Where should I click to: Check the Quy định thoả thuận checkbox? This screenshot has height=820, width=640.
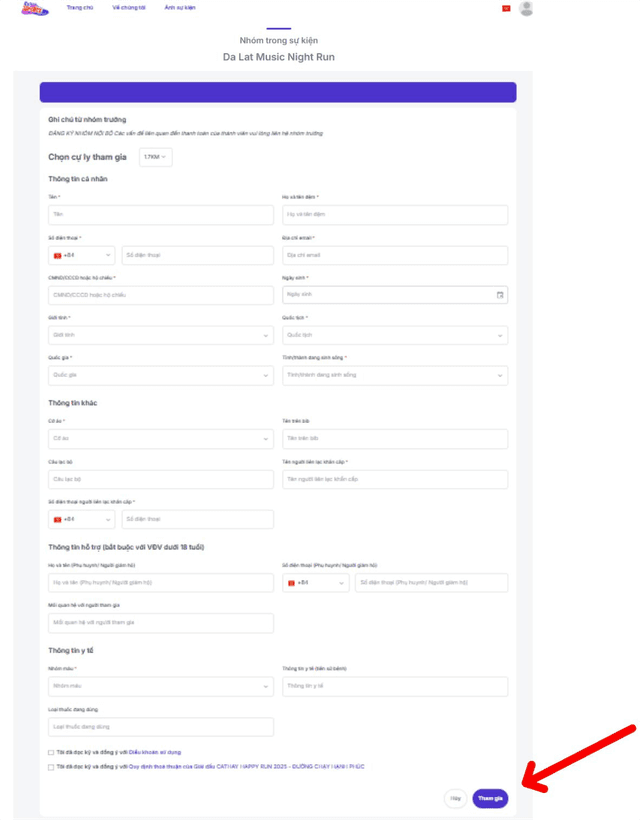pyautogui.click(x=51, y=767)
